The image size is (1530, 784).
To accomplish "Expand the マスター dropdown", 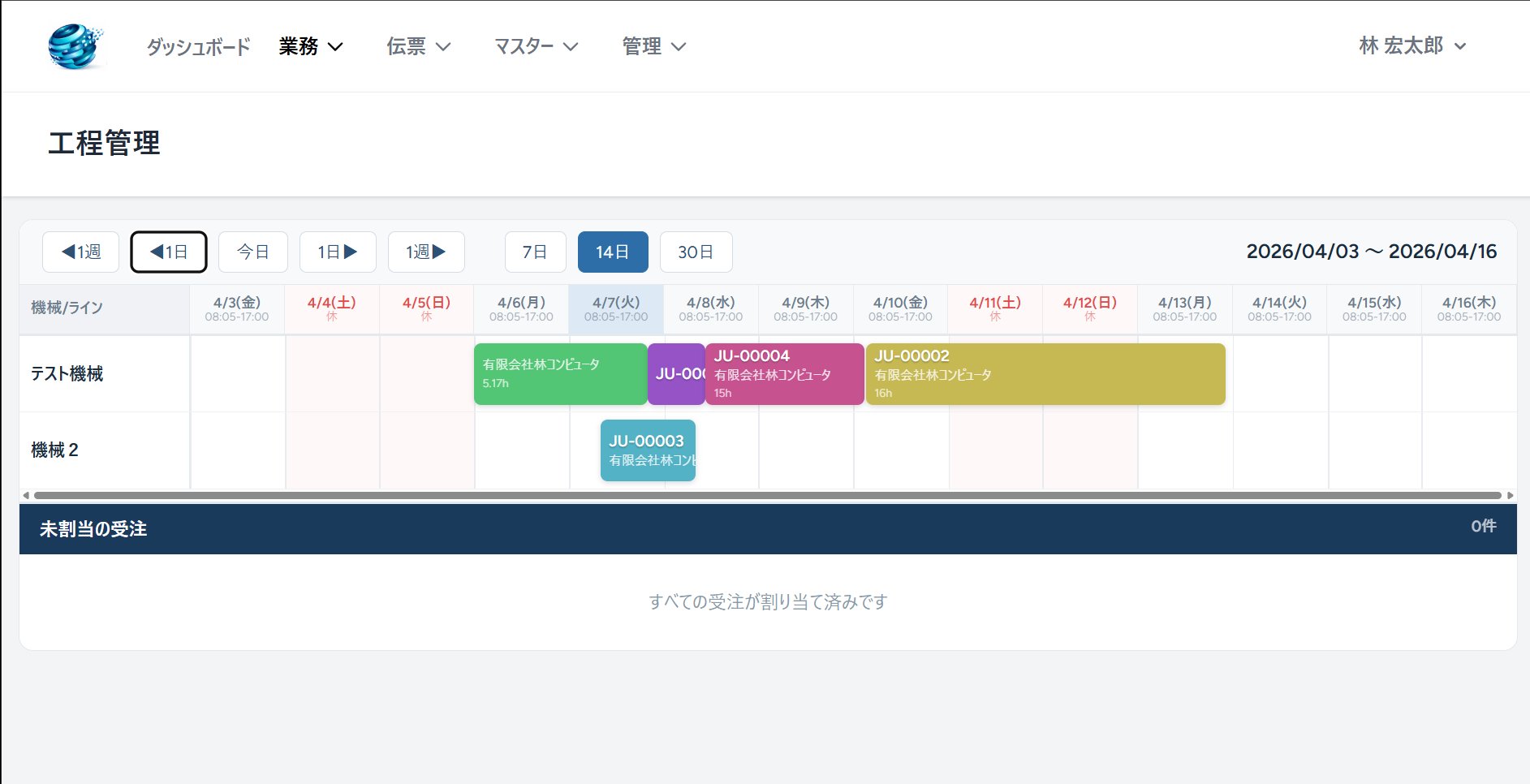I will [x=536, y=46].
